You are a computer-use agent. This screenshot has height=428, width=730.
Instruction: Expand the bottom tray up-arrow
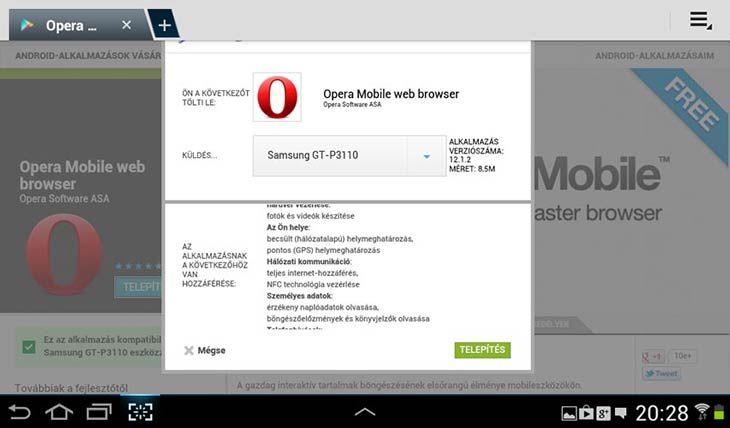365,412
